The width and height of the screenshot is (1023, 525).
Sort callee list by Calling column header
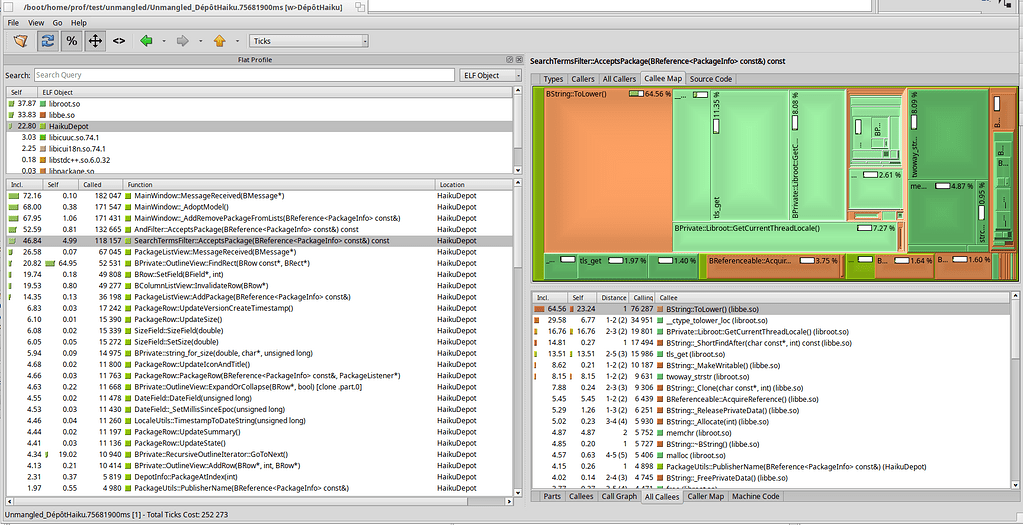(642, 297)
